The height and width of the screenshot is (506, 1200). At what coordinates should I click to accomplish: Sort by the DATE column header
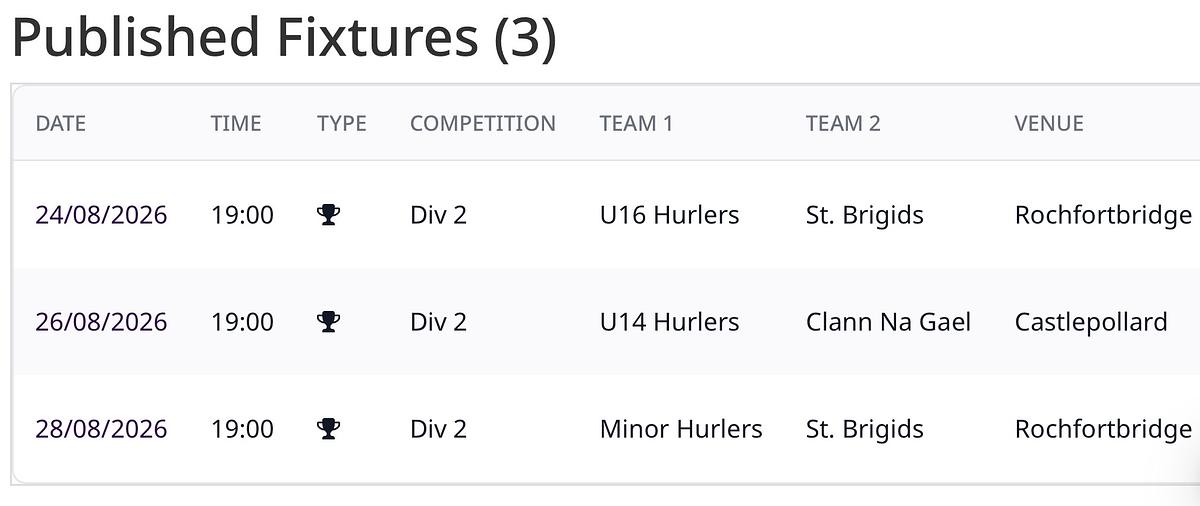click(x=60, y=123)
